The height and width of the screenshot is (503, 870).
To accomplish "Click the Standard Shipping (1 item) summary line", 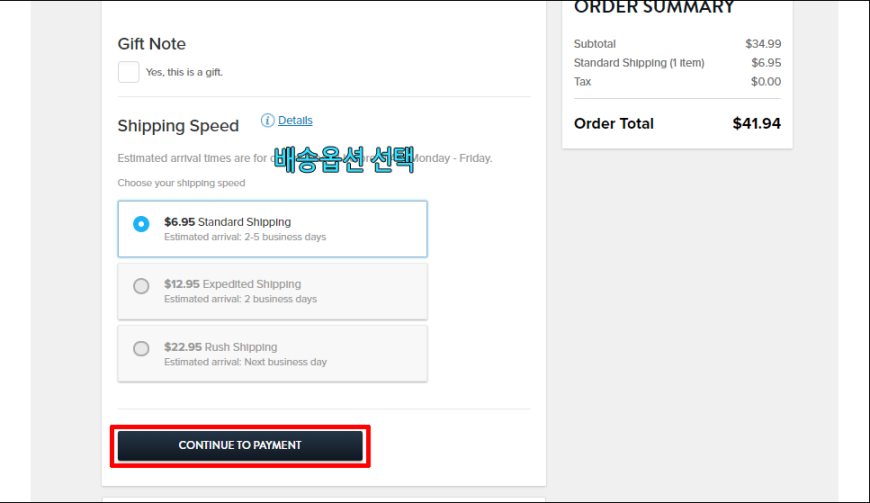I will [x=677, y=63].
